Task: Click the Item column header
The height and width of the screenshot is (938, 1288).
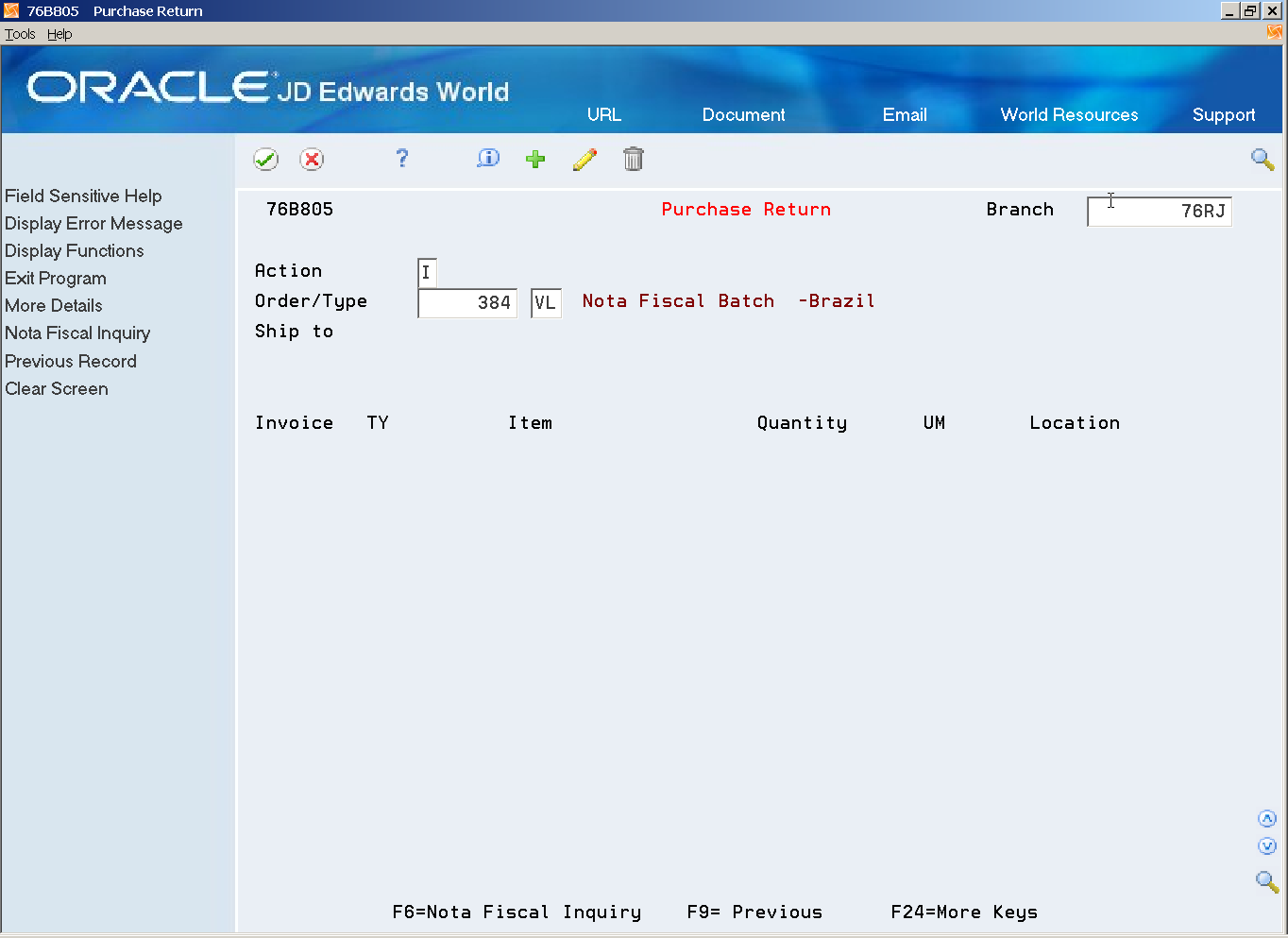Action: click(530, 422)
